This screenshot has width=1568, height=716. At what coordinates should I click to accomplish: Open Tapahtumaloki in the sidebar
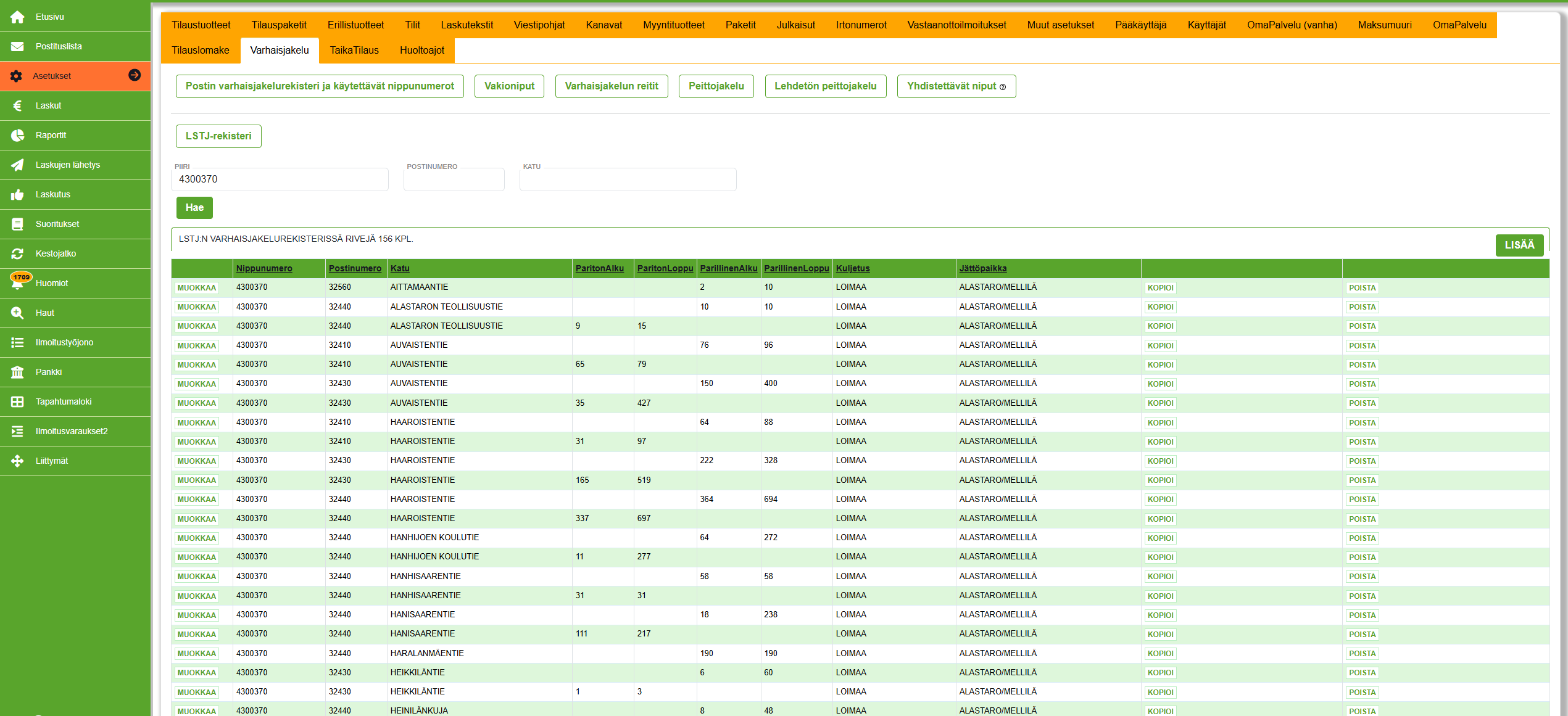click(75, 401)
